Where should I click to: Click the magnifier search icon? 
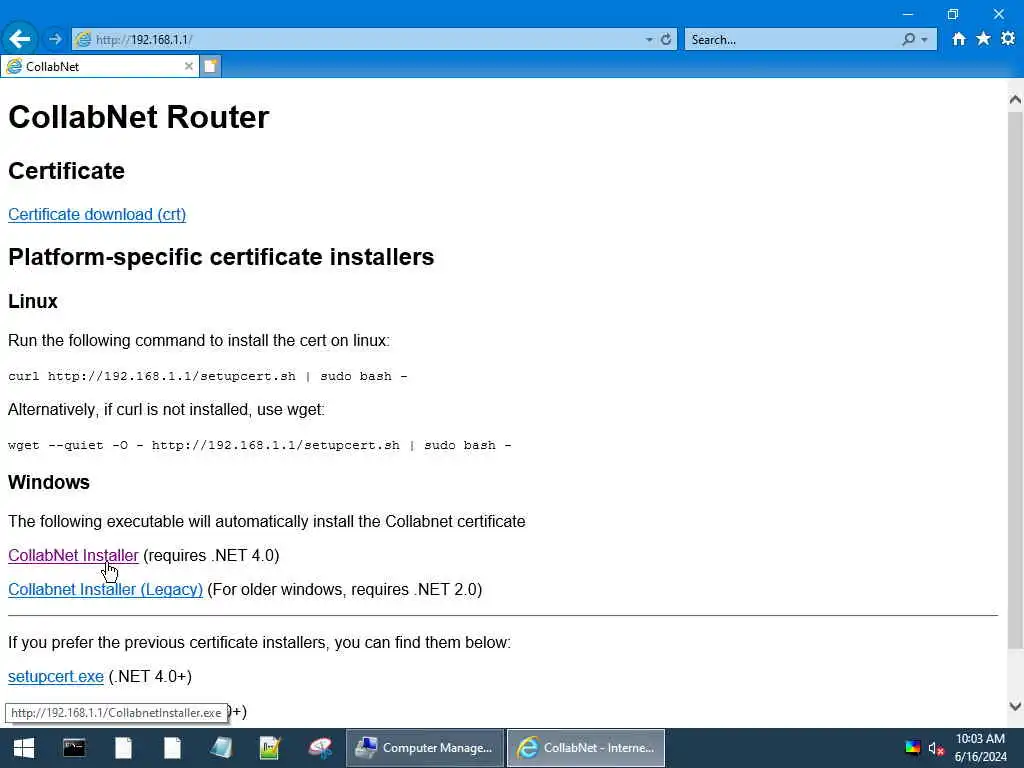908,40
